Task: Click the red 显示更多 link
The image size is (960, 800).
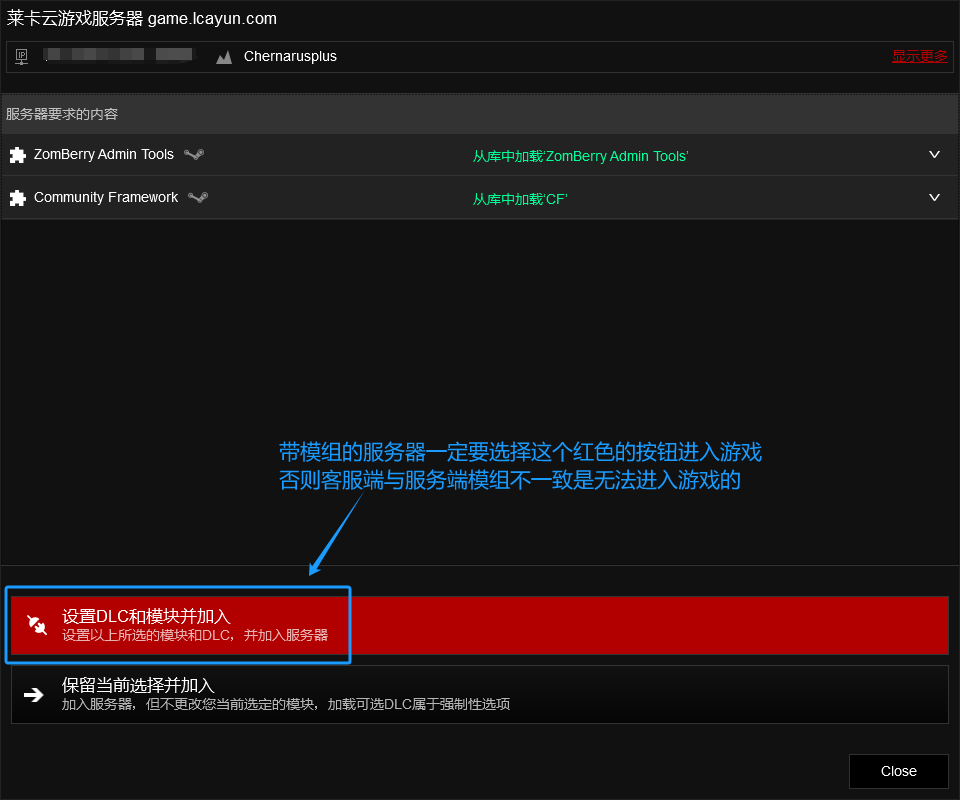Action: pos(919,57)
